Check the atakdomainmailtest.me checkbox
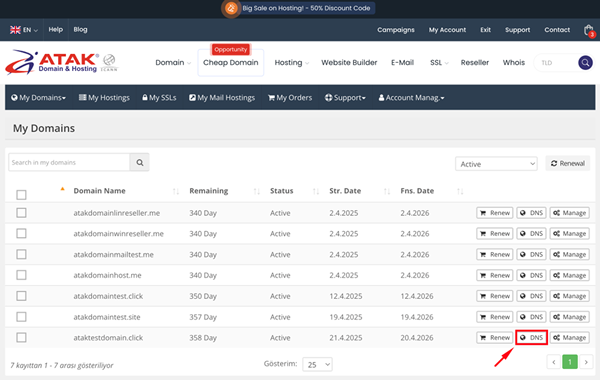This screenshot has height=380, width=600. click(x=21, y=254)
